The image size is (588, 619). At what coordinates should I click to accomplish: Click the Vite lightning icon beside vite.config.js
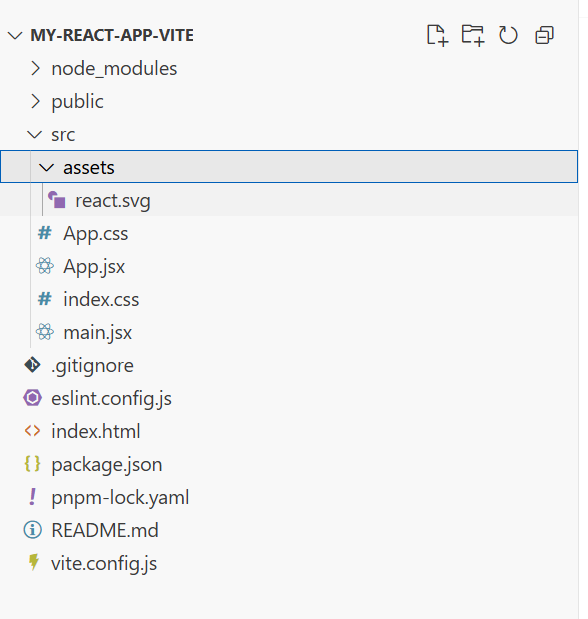click(x=34, y=563)
